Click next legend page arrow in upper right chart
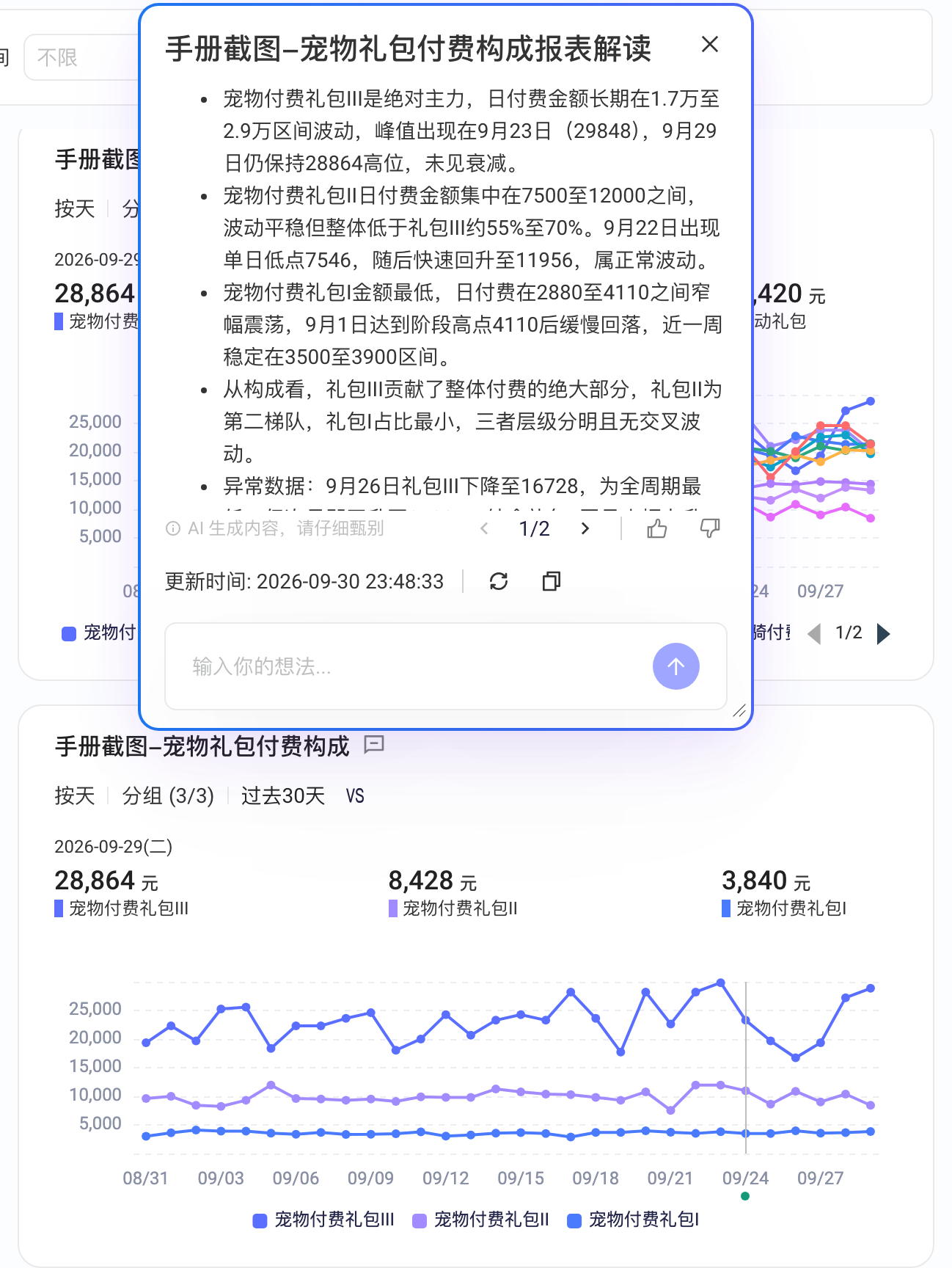Viewport: 952px width, 1268px height. pos(884,633)
